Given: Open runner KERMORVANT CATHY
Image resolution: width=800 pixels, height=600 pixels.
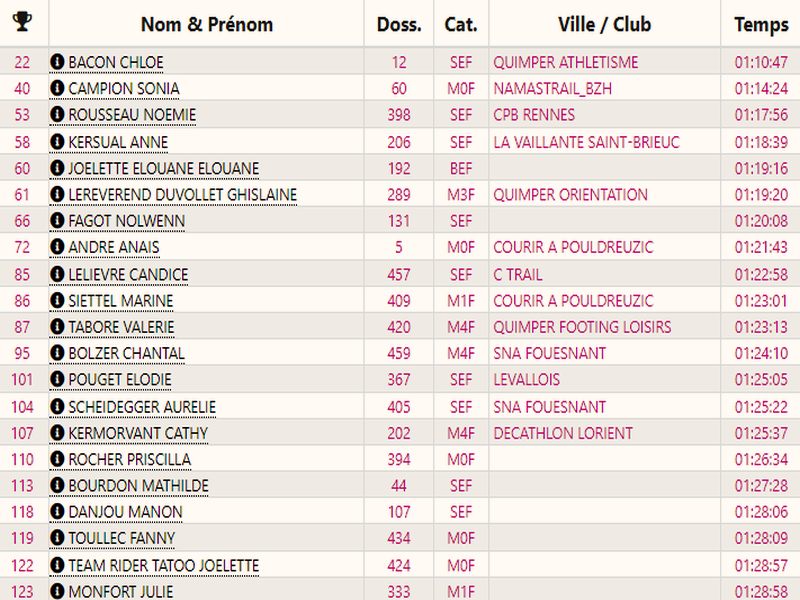Looking at the screenshot, I should tap(138, 433).
